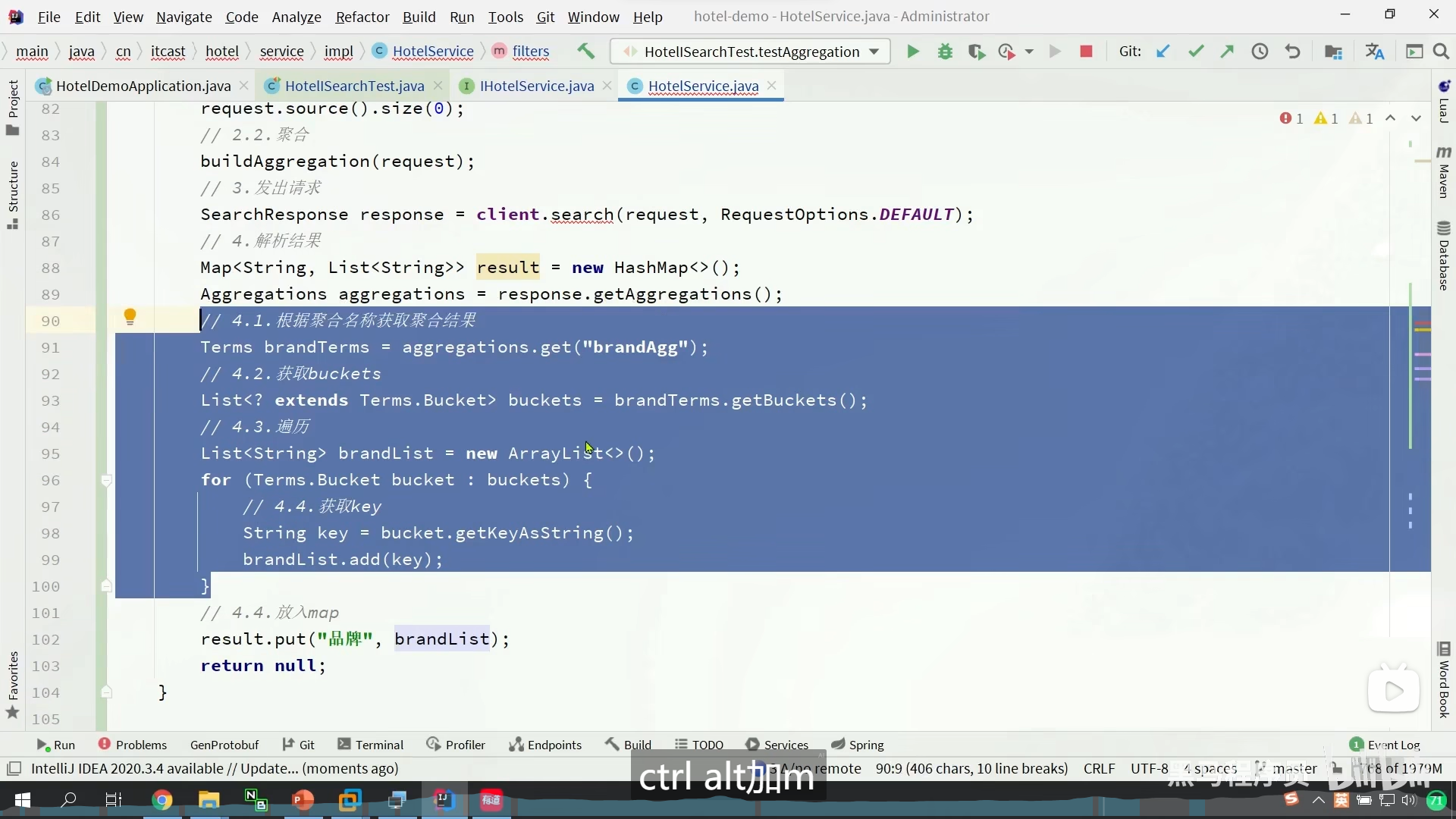The width and height of the screenshot is (1456, 819).
Task: Collapse the for loop at line 96
Action: [x=106, y=480]
